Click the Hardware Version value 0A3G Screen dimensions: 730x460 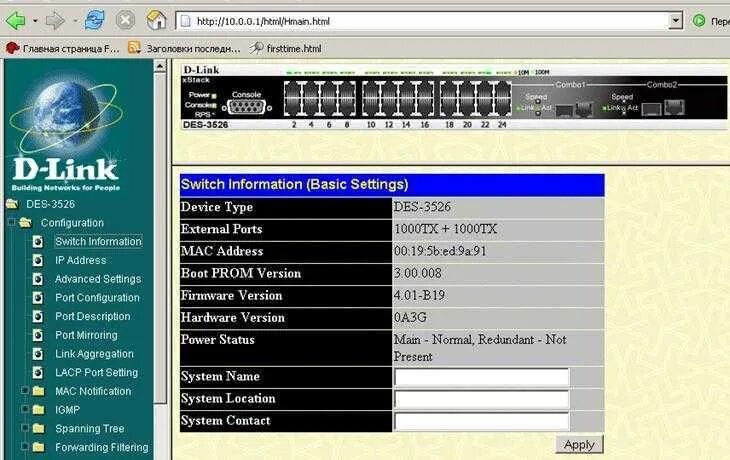(x=410, y=318)
